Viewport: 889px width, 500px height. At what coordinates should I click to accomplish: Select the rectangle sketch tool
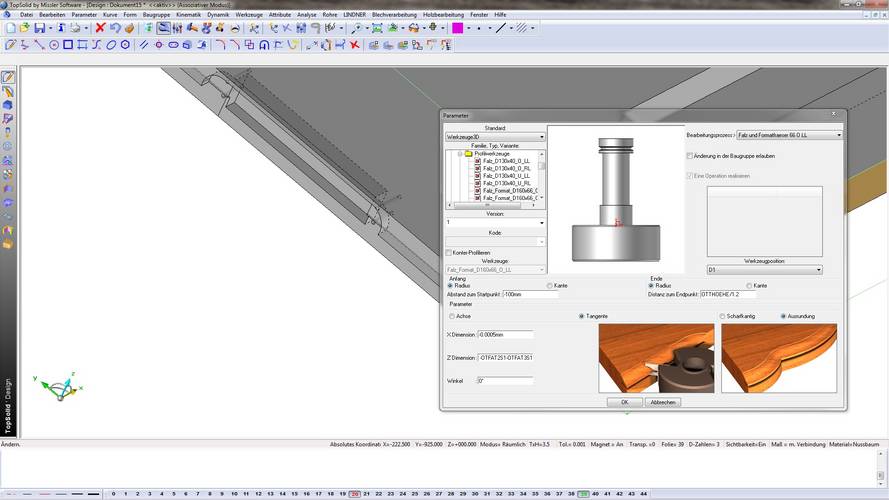click(x=68, y=45)
